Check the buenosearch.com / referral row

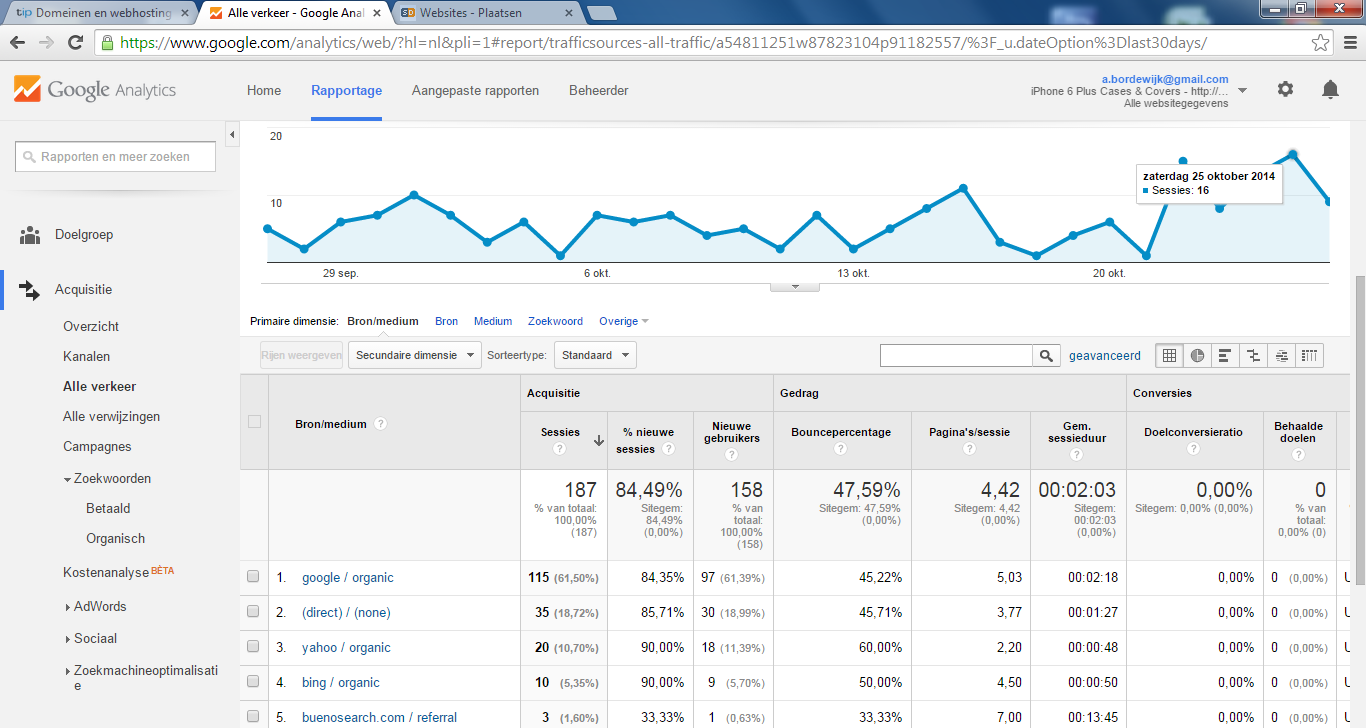click(253, 717)
